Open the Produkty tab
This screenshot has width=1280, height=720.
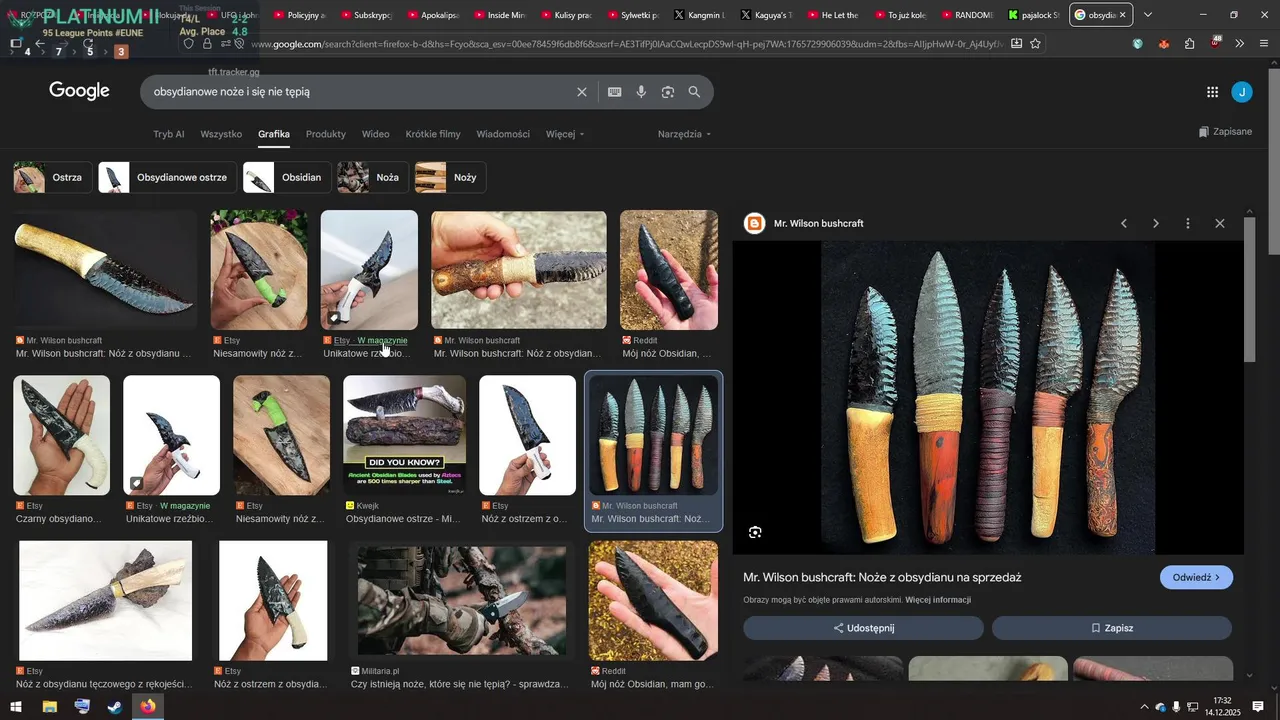pyautogui.click(x=326, y=134)
